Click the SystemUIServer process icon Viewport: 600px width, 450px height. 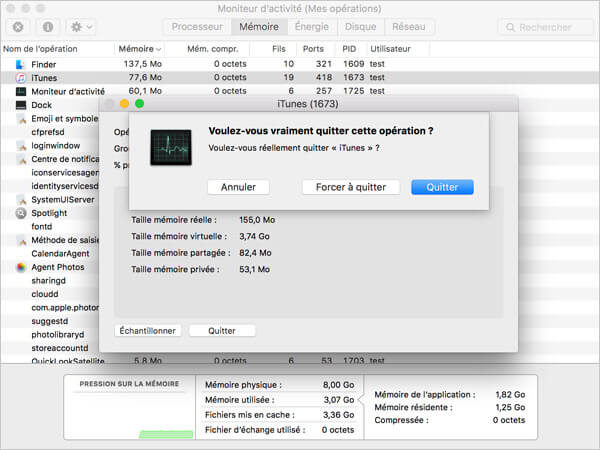point(21,200)
